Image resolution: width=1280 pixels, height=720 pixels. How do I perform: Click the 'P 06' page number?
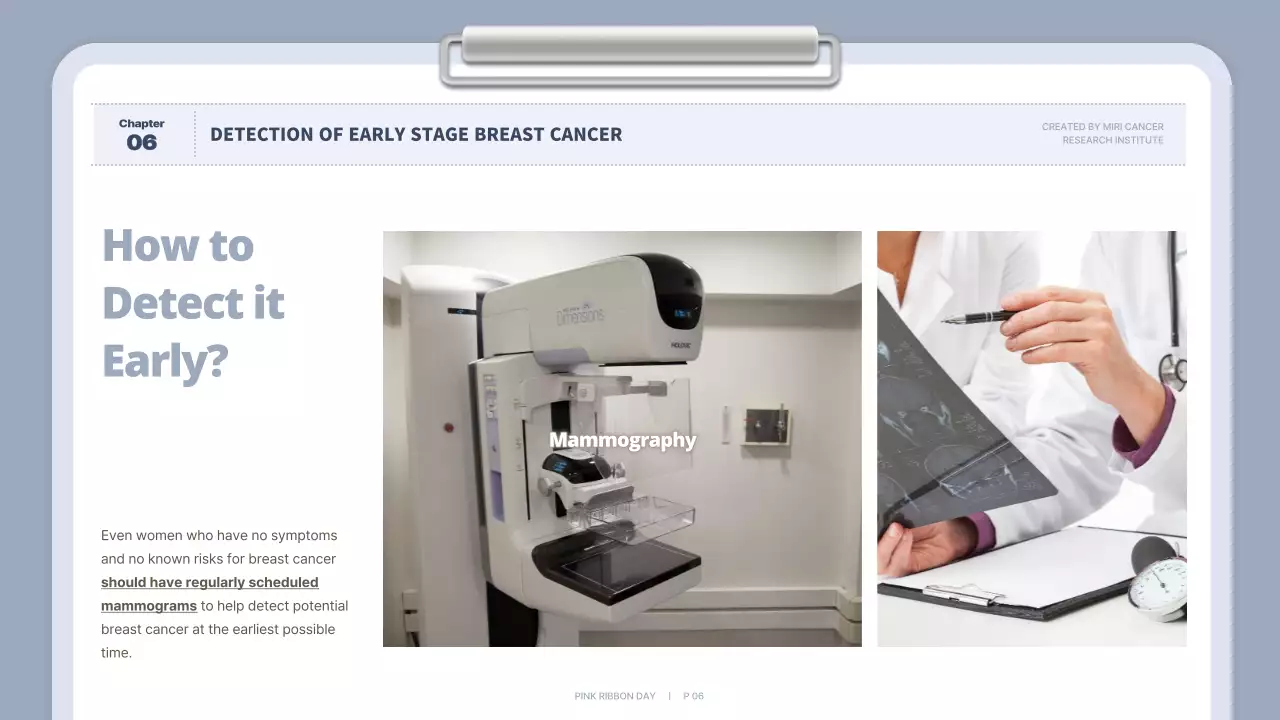click(x=693, y=696)
